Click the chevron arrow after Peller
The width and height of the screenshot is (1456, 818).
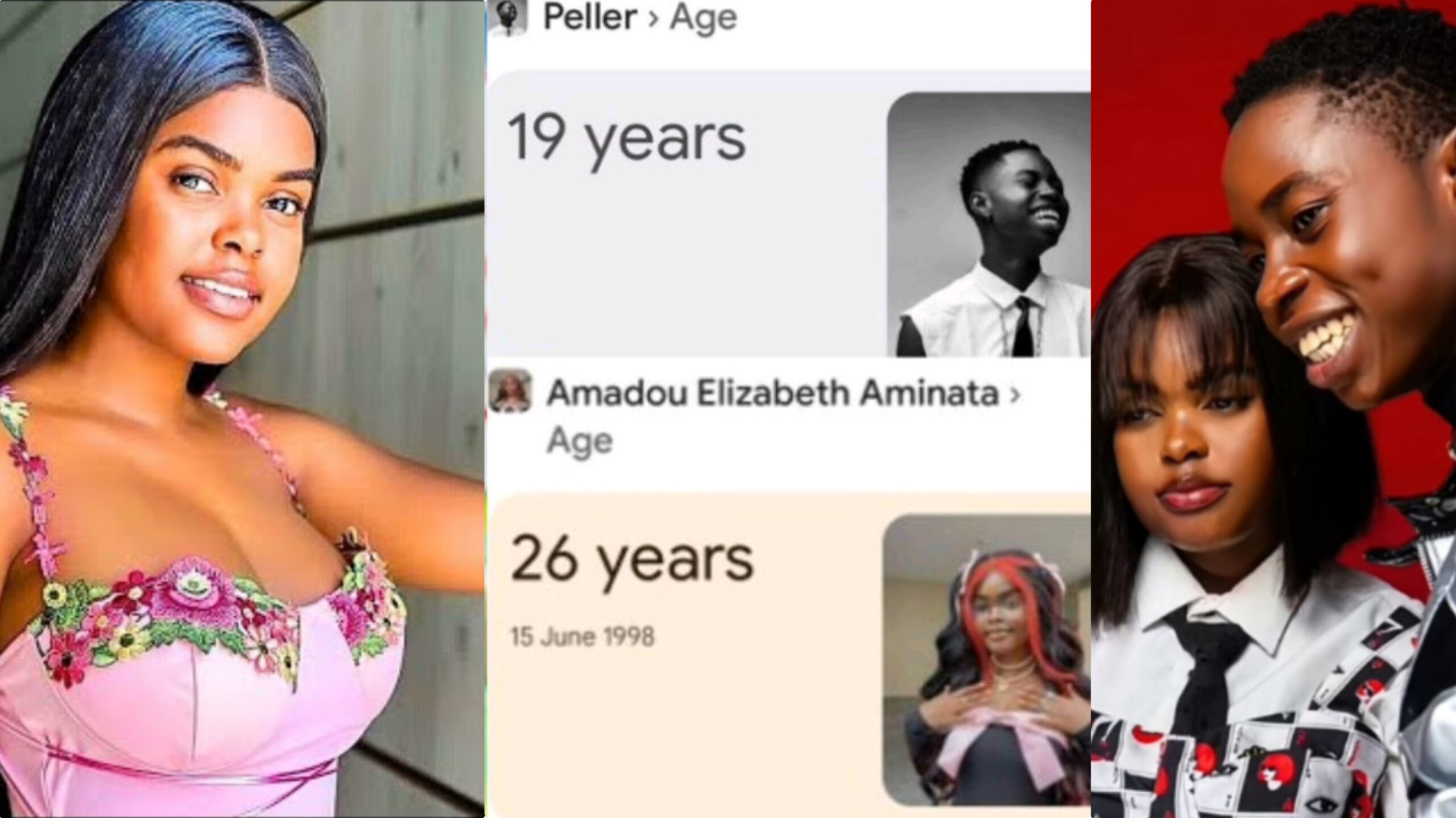tap(653, 19)
